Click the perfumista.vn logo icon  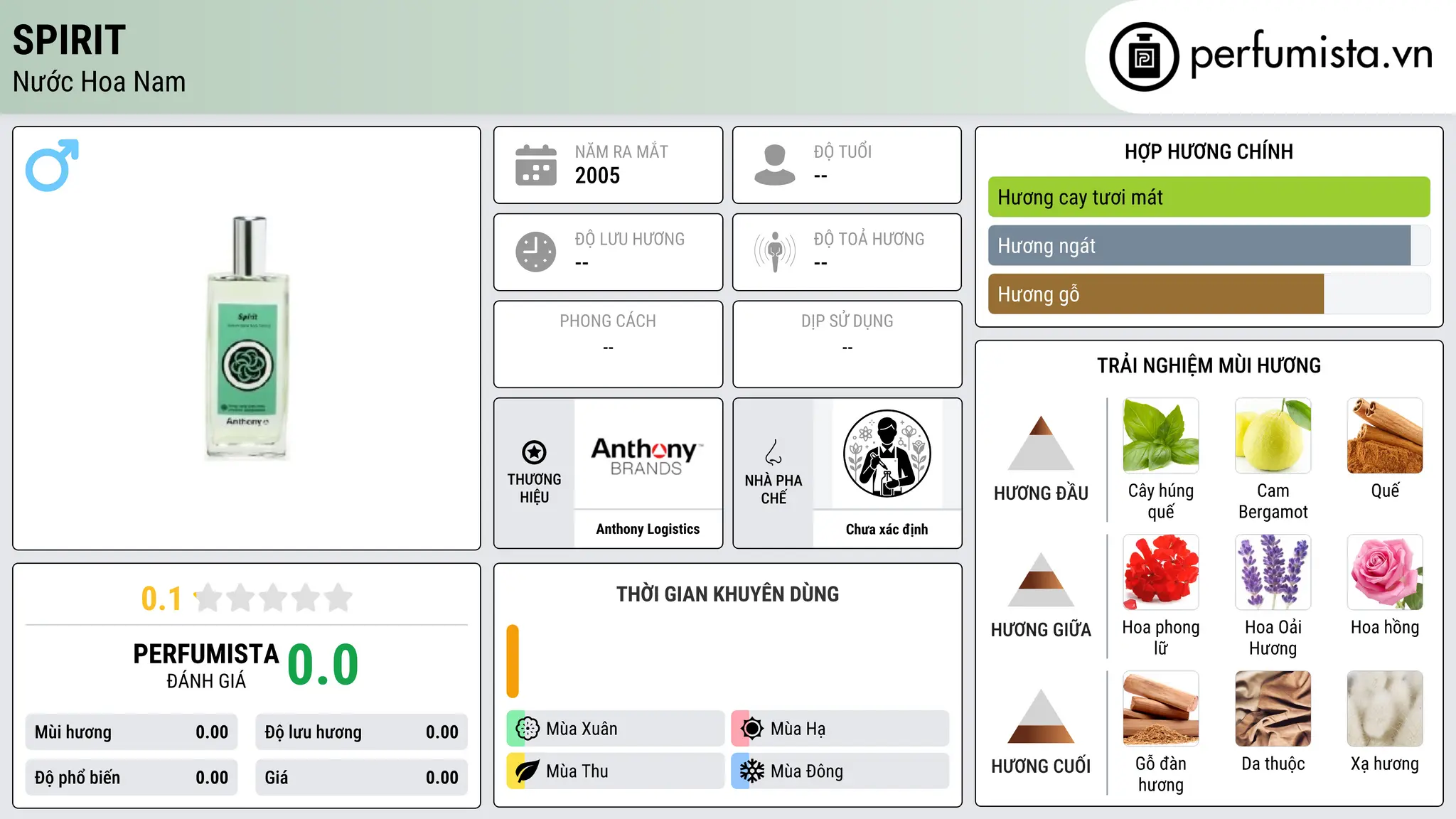click(x=1144, y=57)
